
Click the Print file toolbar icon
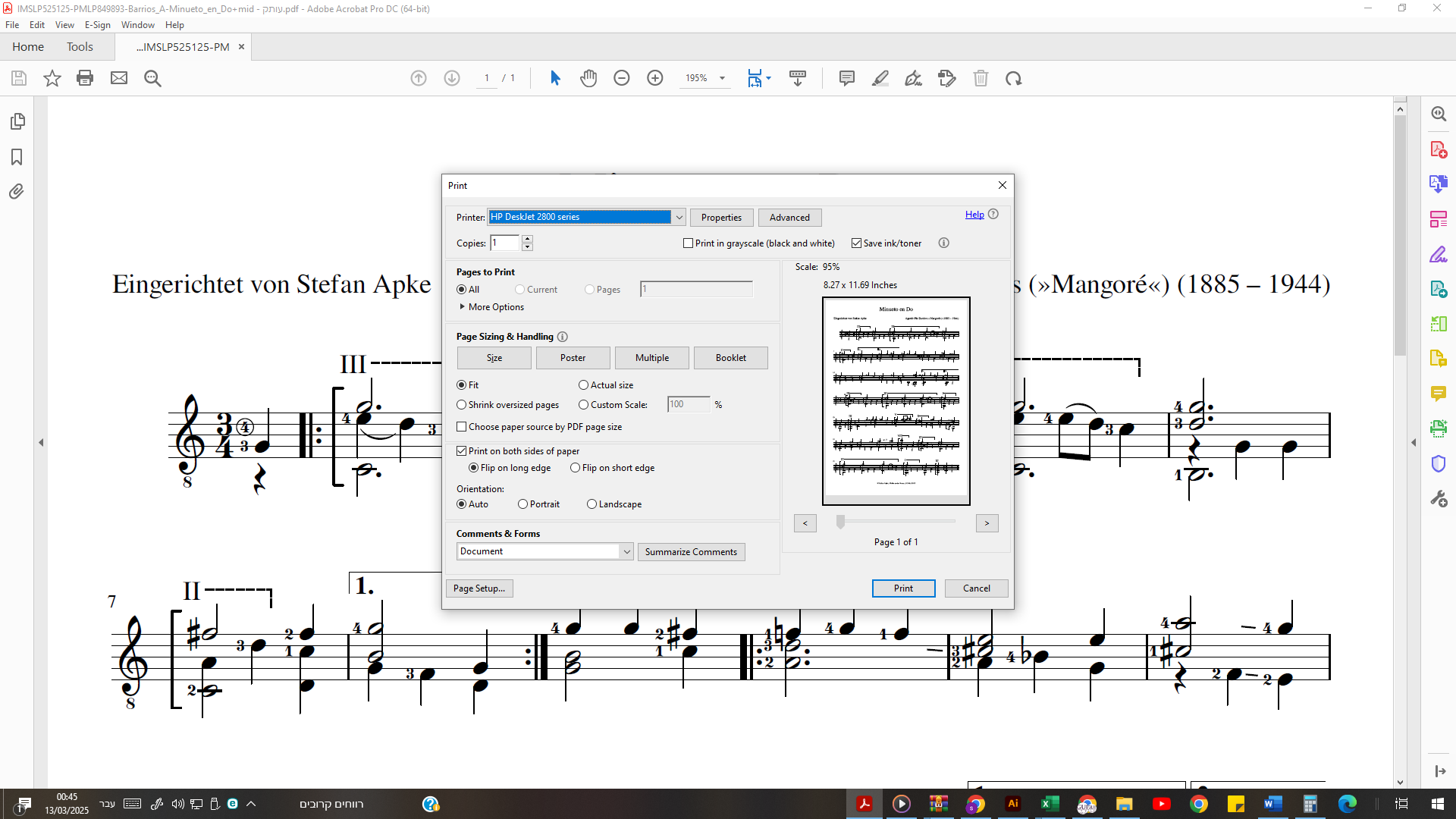pyautogui.click(x=85, y=78)
